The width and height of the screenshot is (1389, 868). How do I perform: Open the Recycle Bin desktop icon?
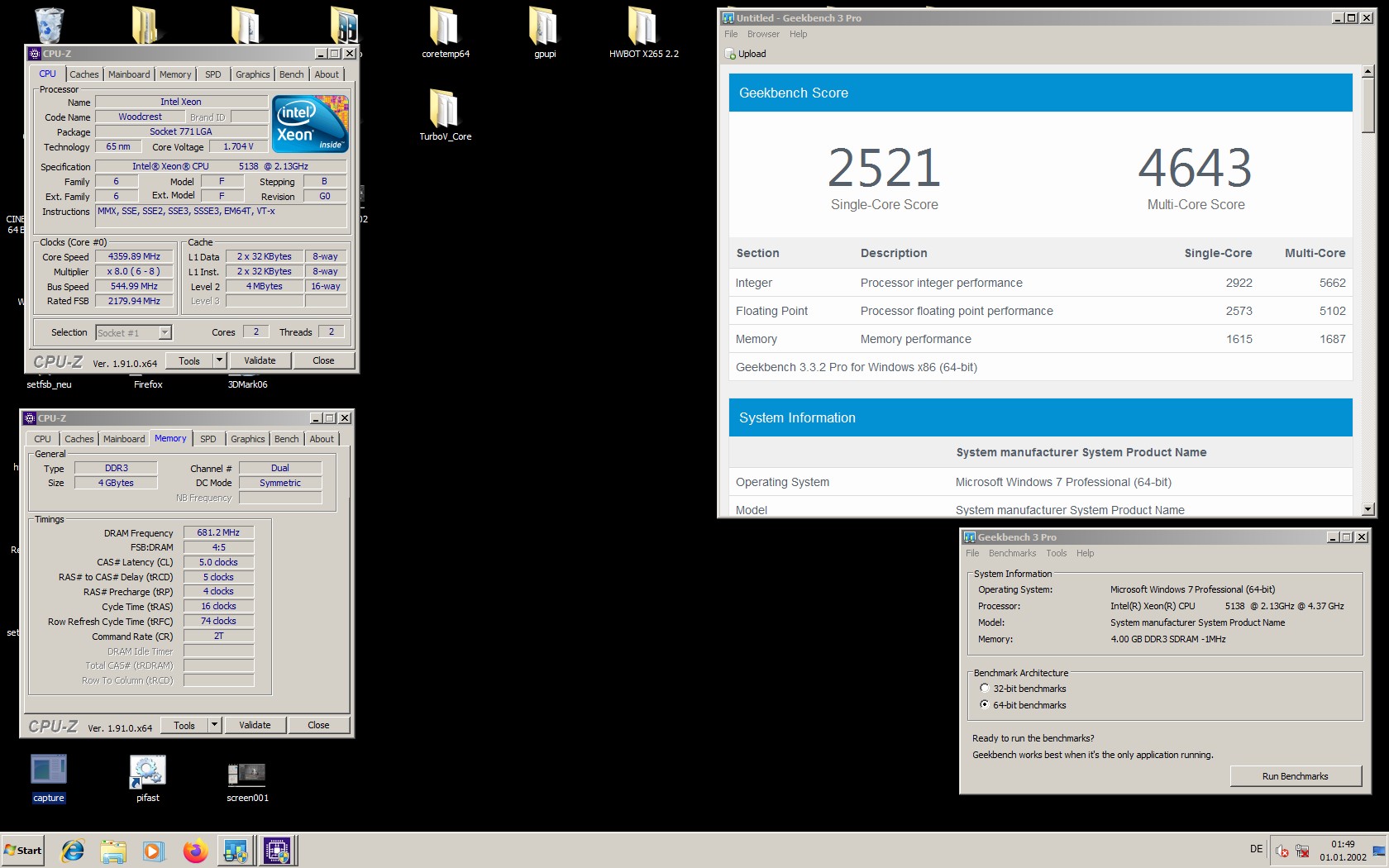[50, 25]
